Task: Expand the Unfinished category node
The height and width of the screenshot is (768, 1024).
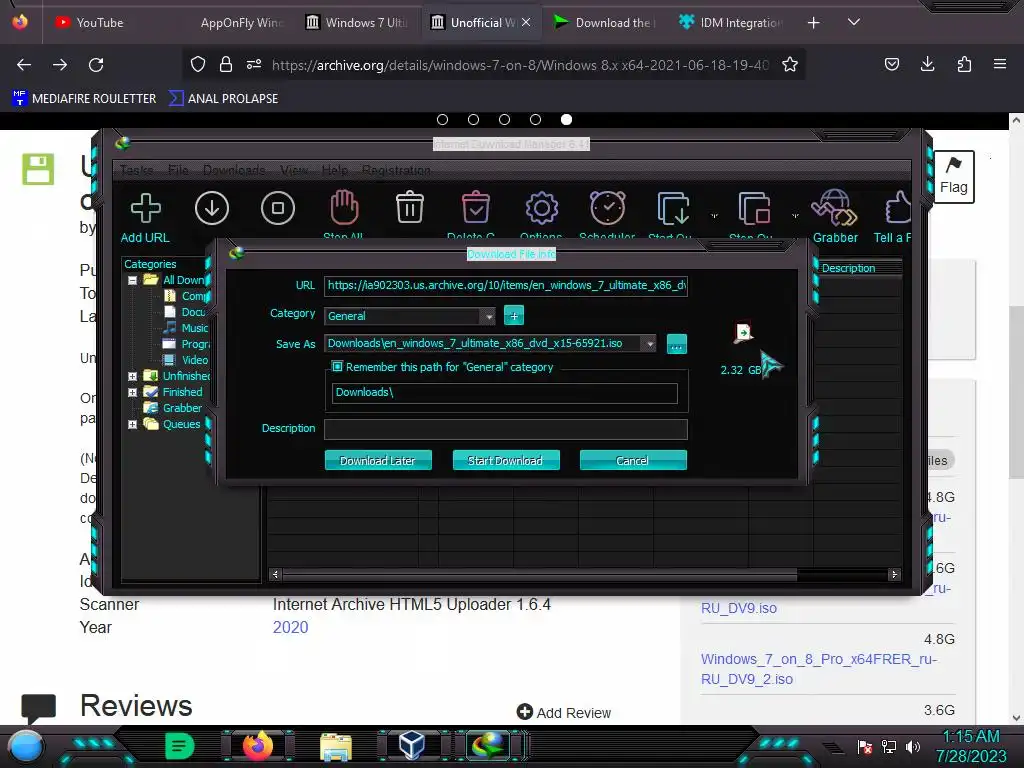Action: [133, 376]
